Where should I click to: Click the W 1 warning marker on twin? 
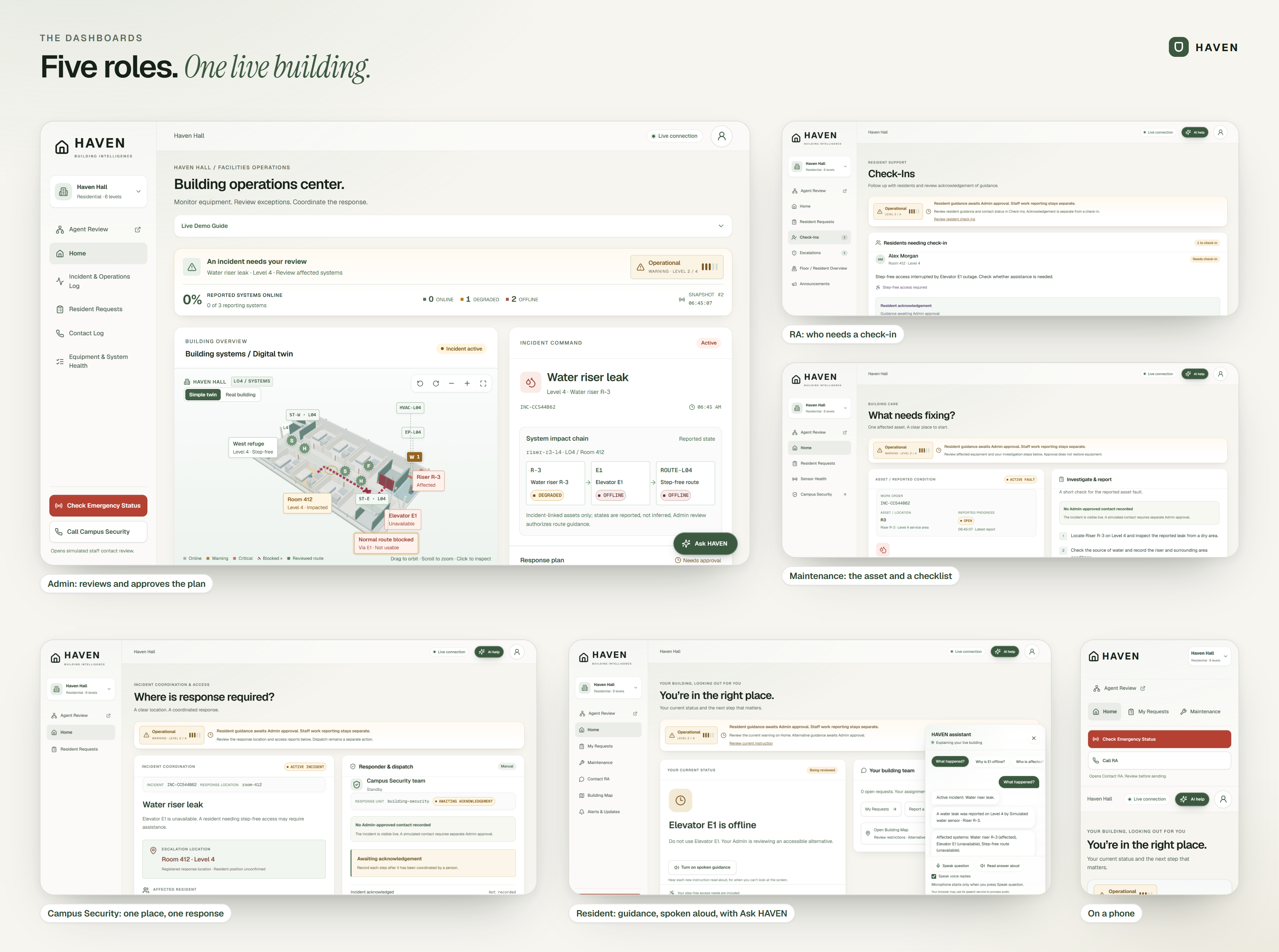(415, 457)
